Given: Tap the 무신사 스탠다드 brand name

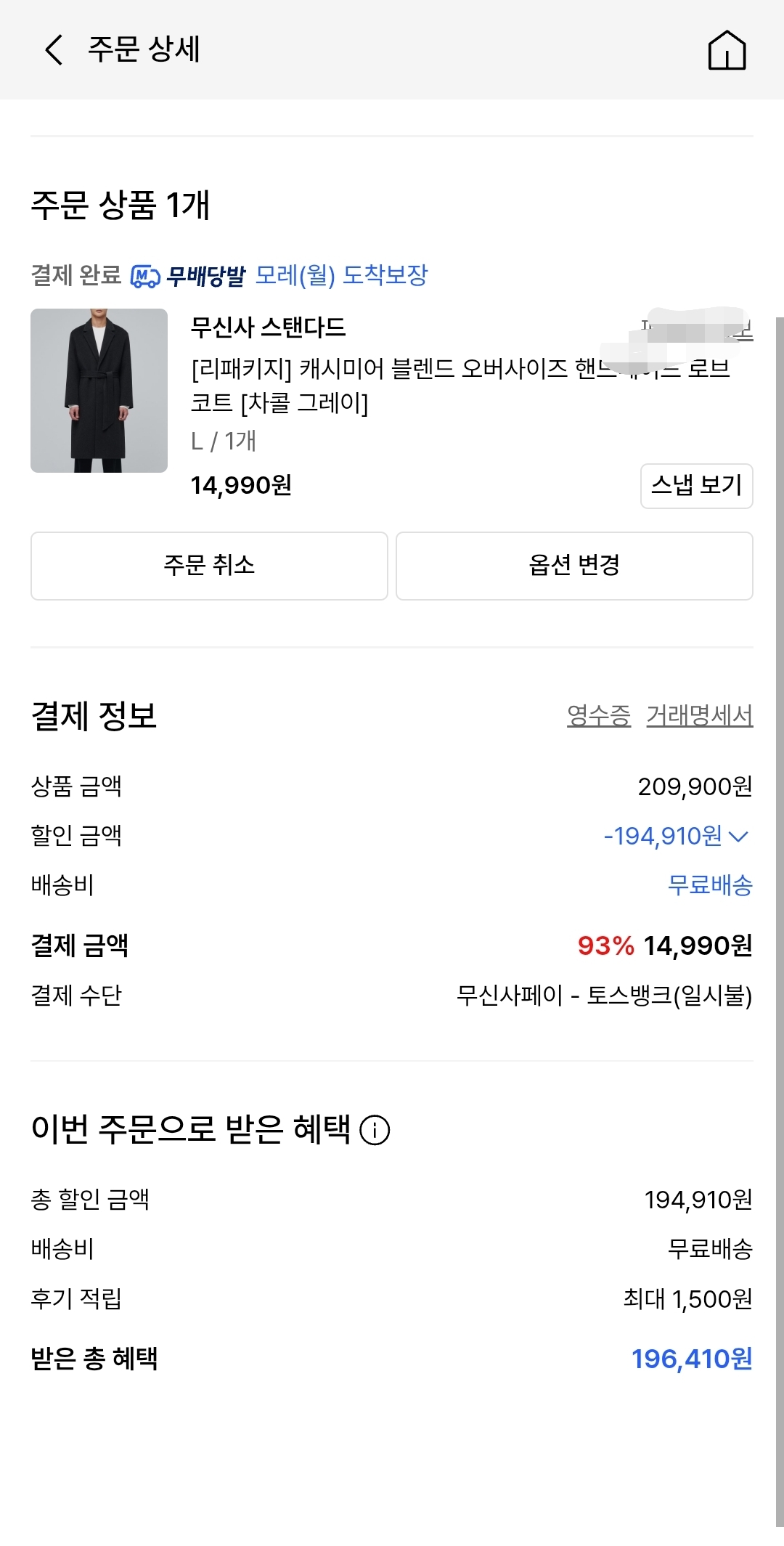Looking at the screenshot, I should [x=268, y=327].
